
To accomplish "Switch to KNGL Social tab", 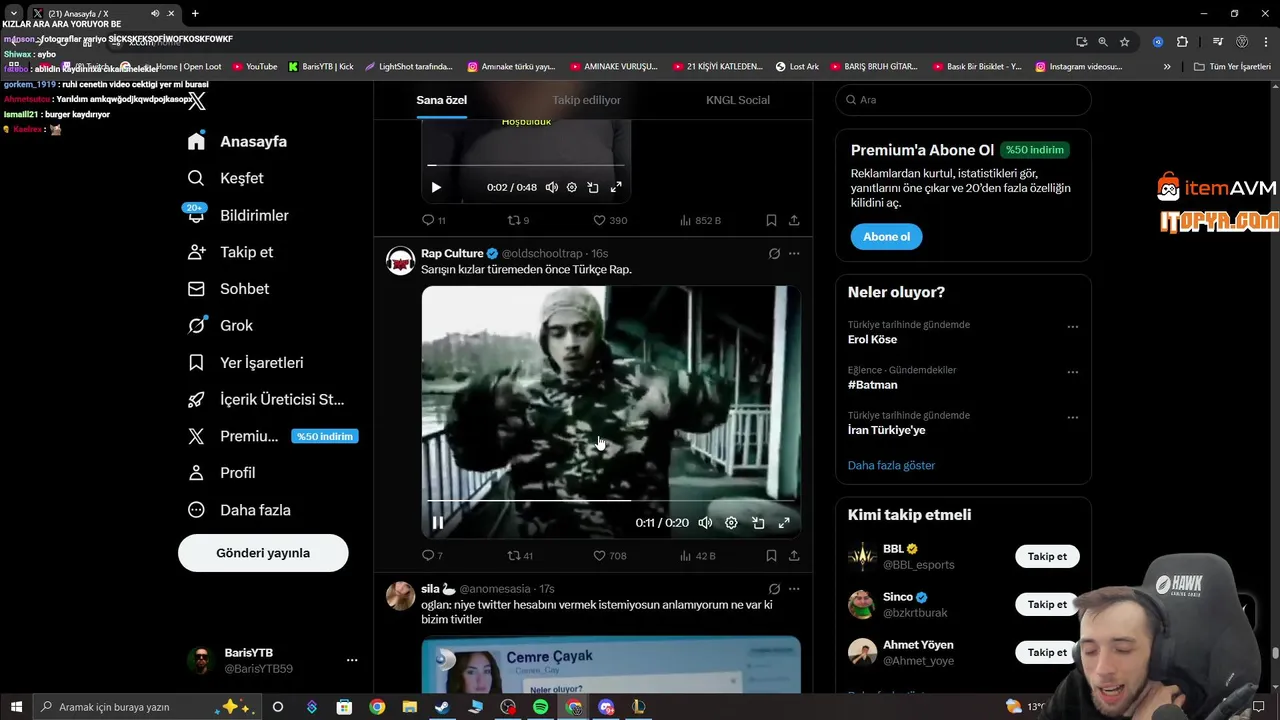I will point(738,100).
